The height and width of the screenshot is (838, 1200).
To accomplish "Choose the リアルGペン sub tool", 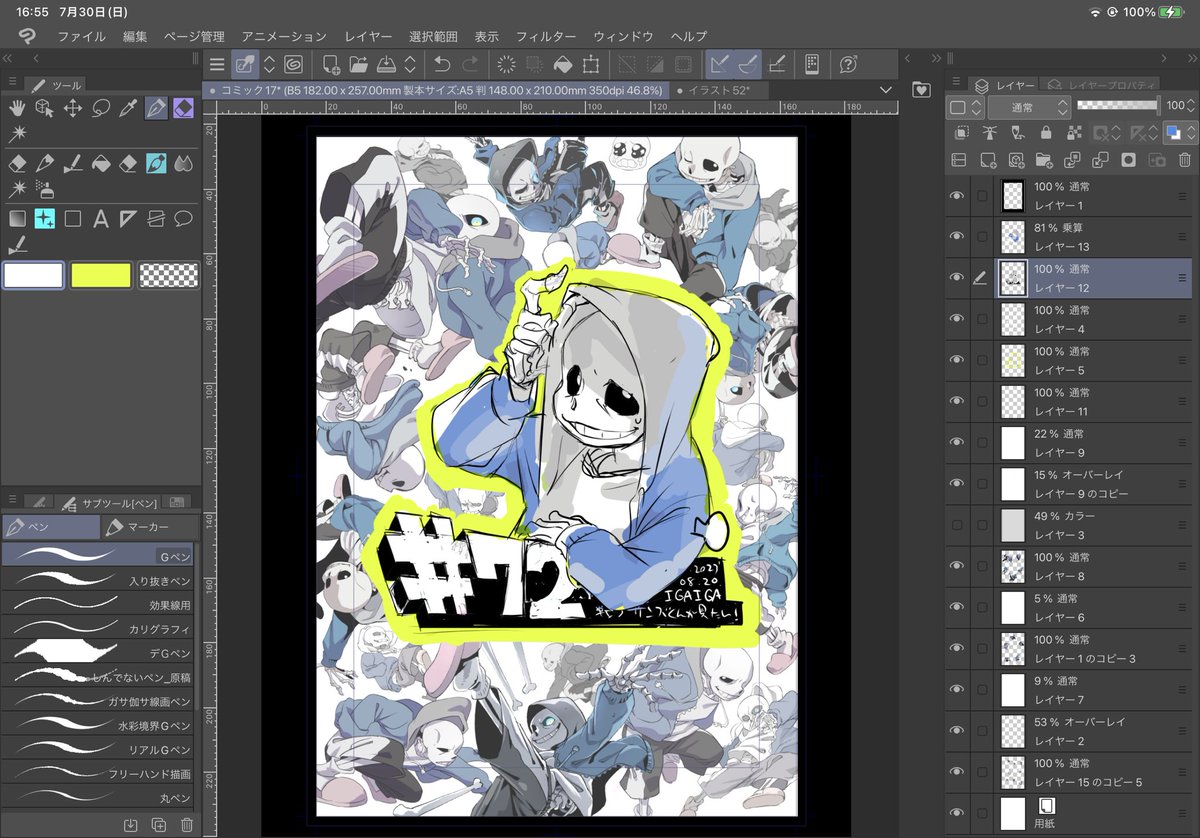I will (98, 749).
